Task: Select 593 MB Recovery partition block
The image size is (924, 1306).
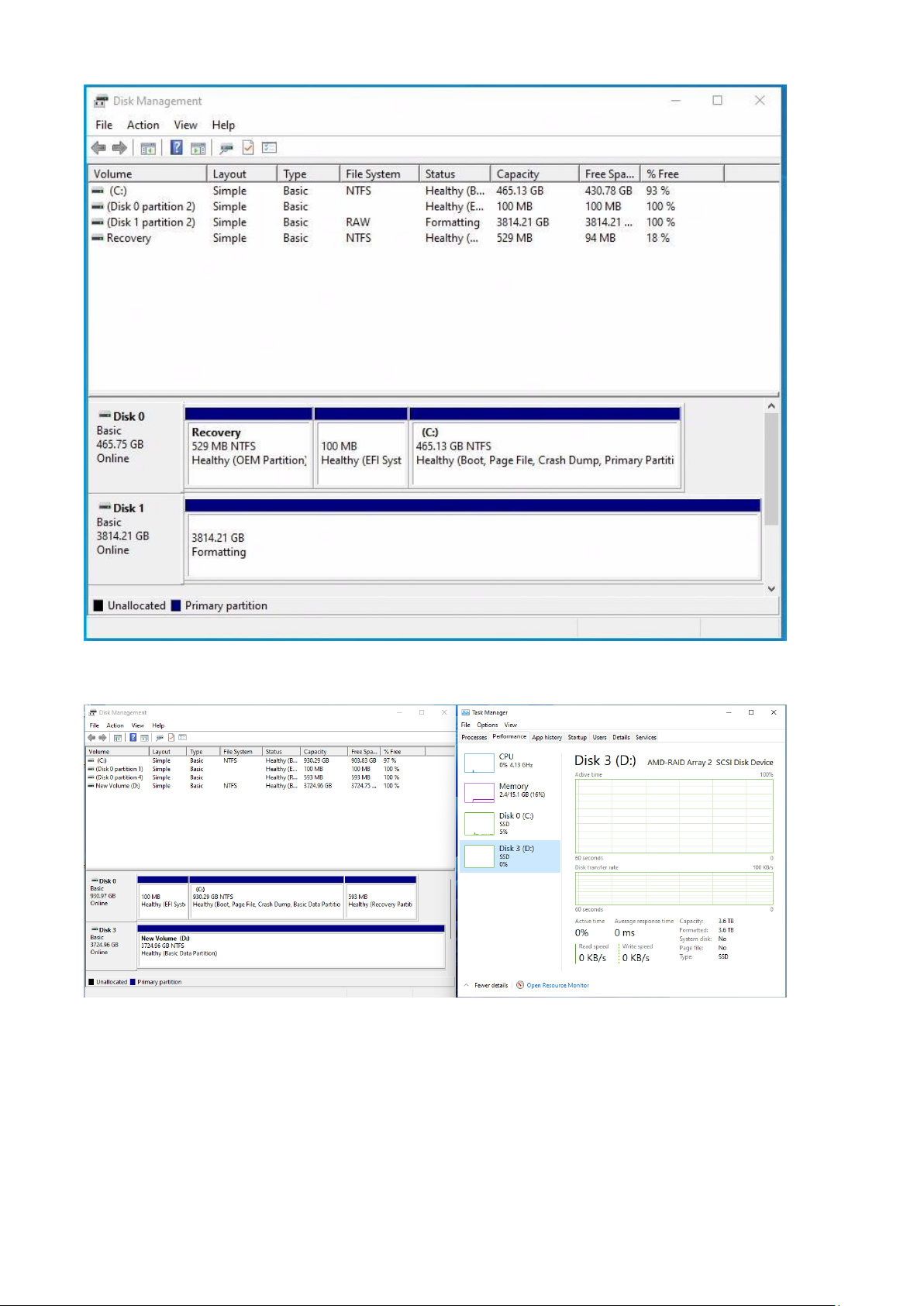Action: coord(381,898)
